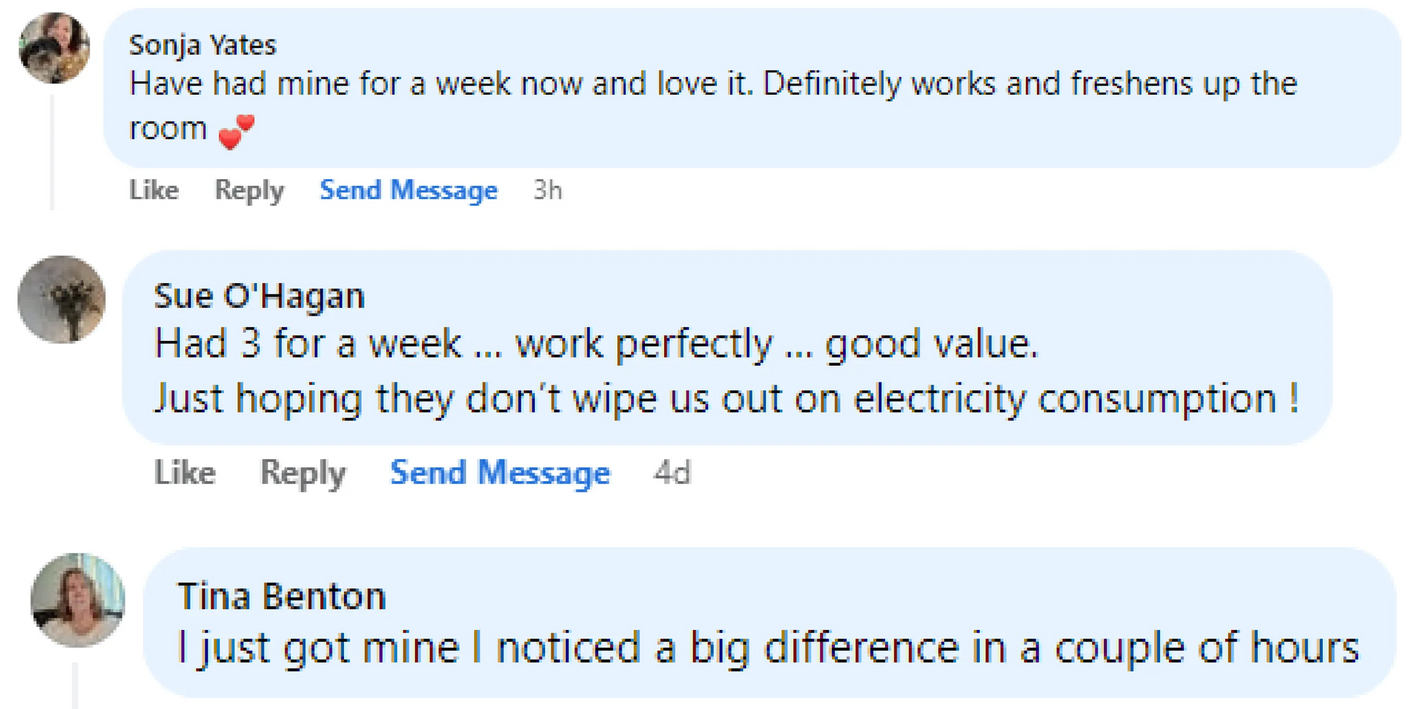Visit Sue O'Hagan's profile via her name
Image resolution: width=1420 pixels, height=709 pixels.
tap(259, 296)
